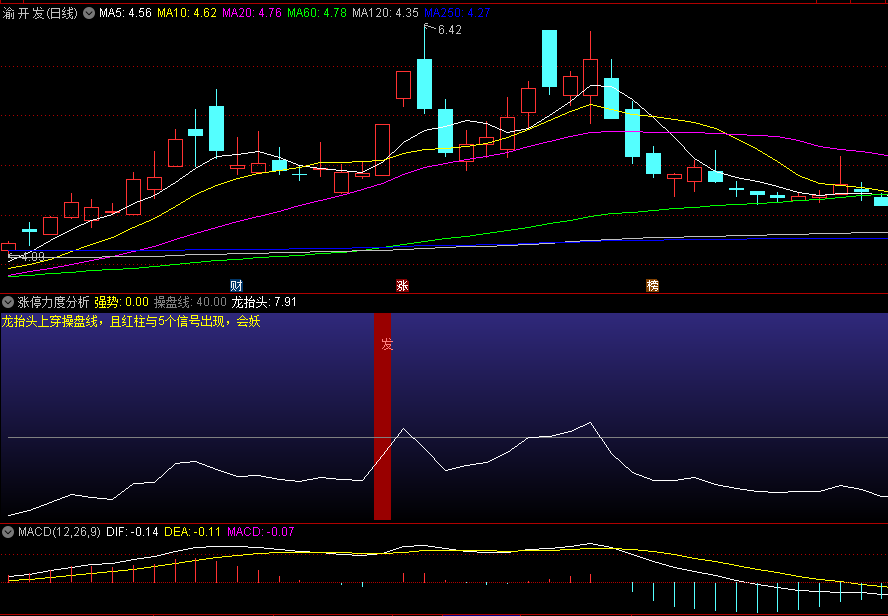Select the MA10: 4.62 label
Image resolution: width=888 pixels, height=616 pixels.
pyautogui.click(x=187, y=13)
